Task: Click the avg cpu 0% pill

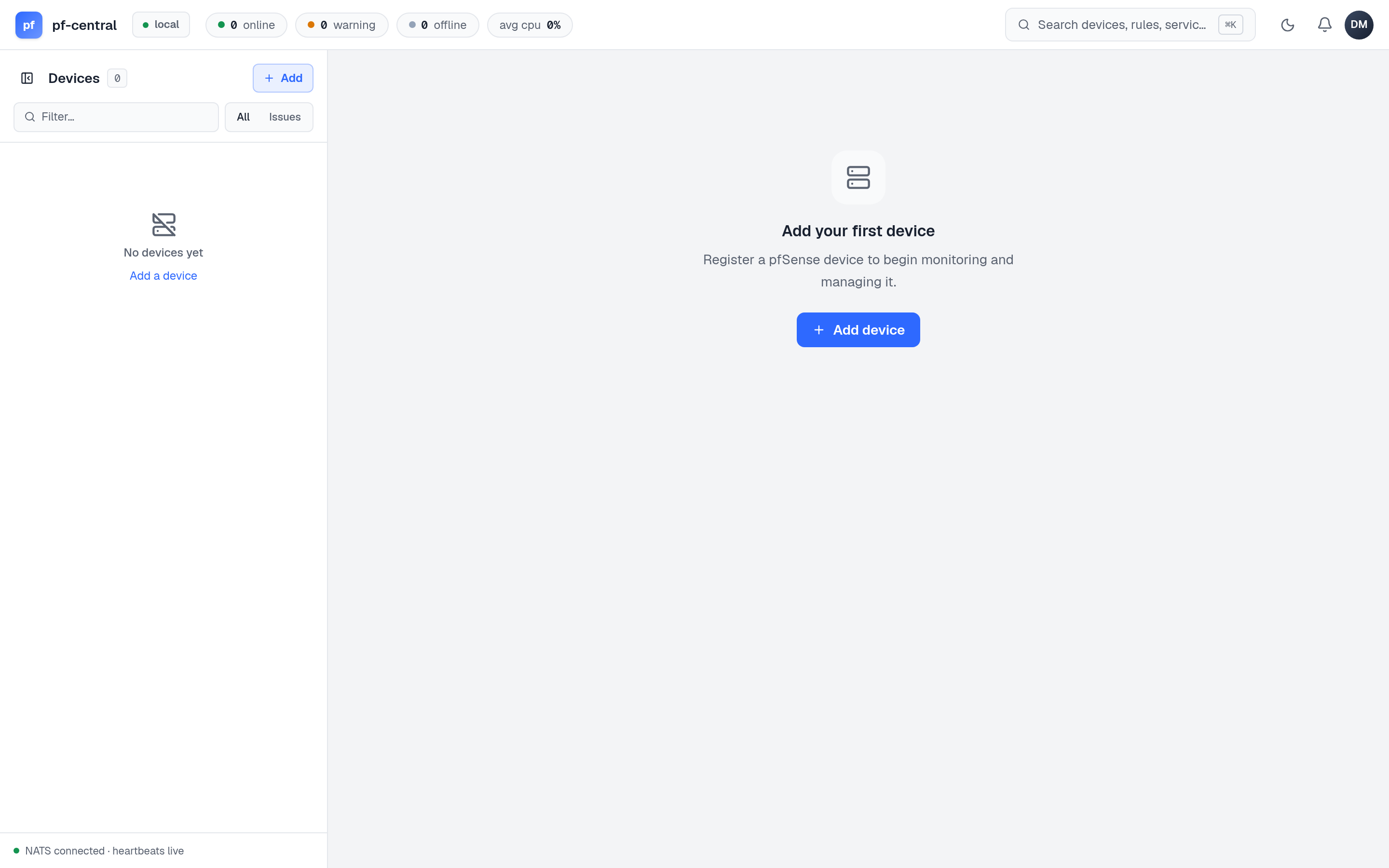Action: click(530, 25)
